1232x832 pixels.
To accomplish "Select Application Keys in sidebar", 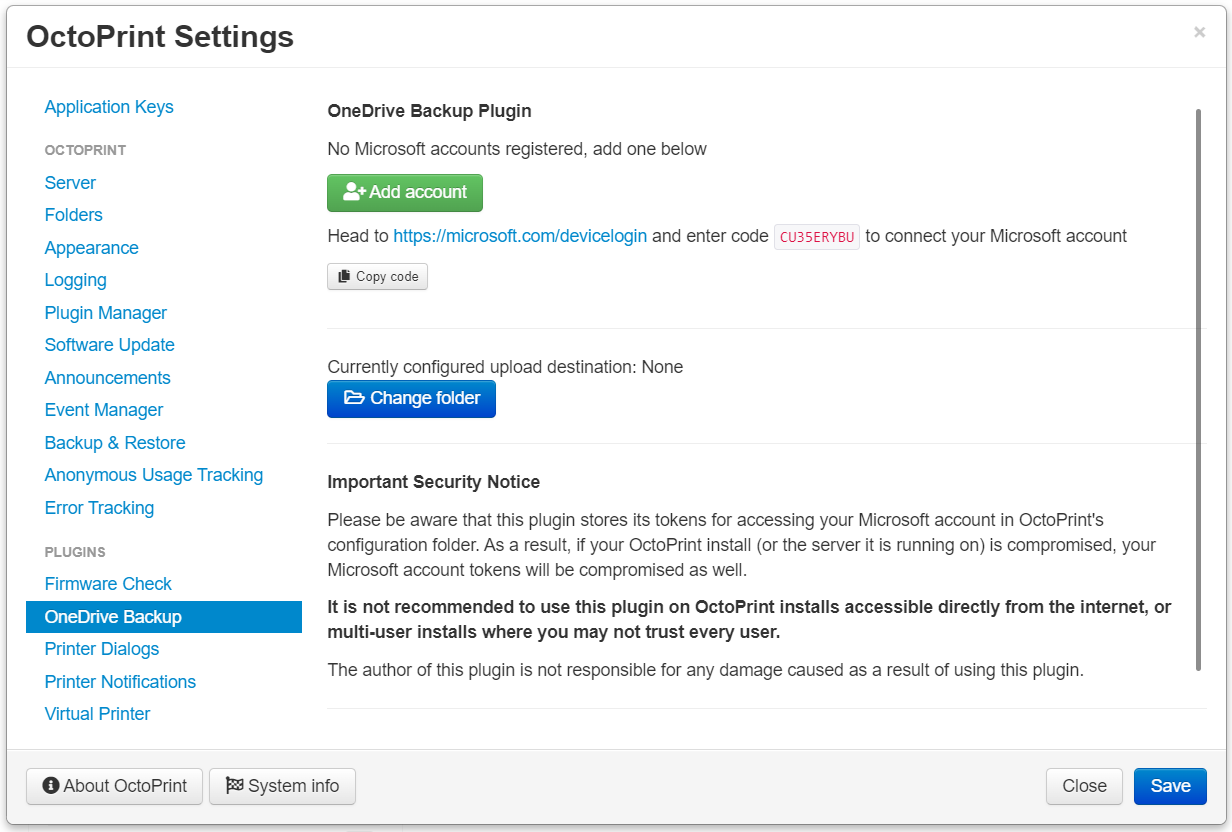I will (109, 107).
